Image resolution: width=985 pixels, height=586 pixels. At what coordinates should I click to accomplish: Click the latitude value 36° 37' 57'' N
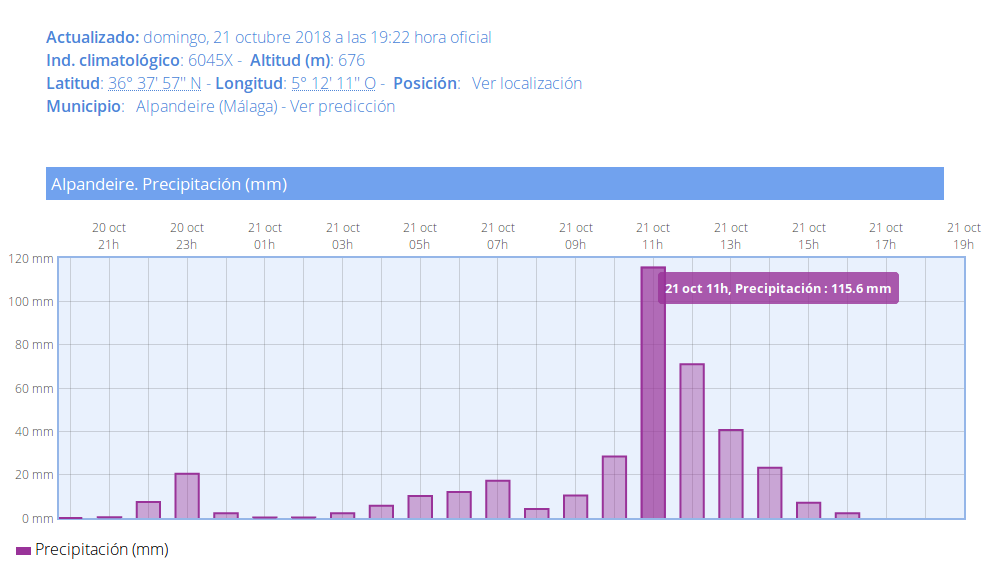(x=155, y=83)
